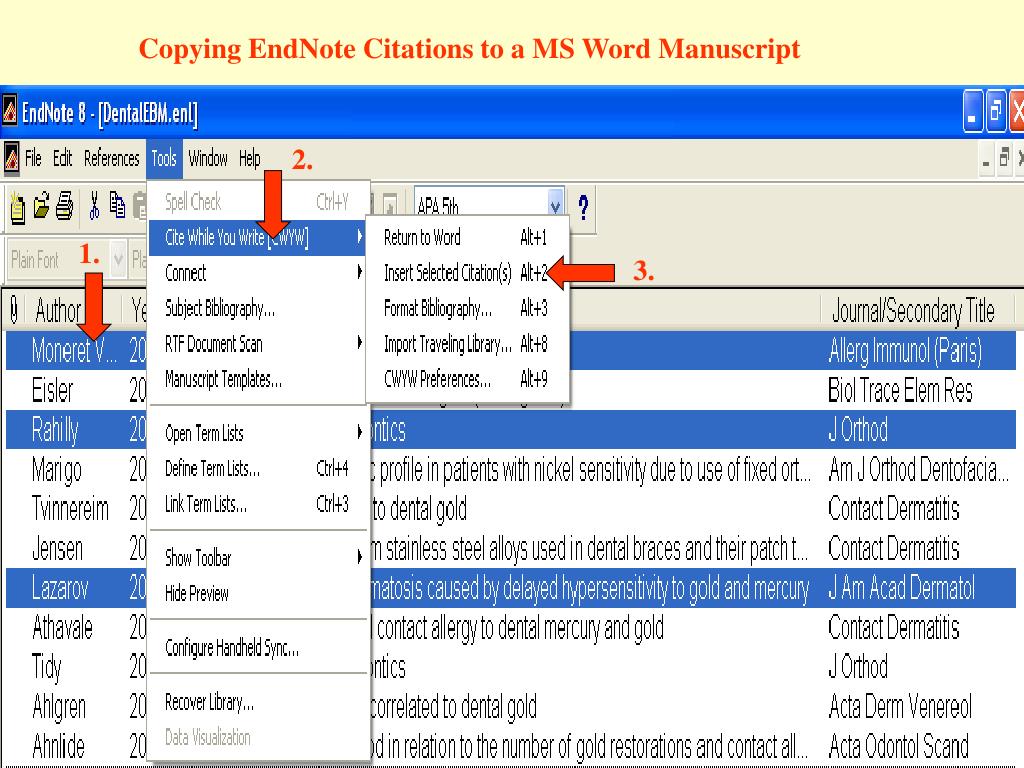Choose Link Term Lists menu entry
Viewport: 1024px width, 768px height.
click(x=257, y=504)
